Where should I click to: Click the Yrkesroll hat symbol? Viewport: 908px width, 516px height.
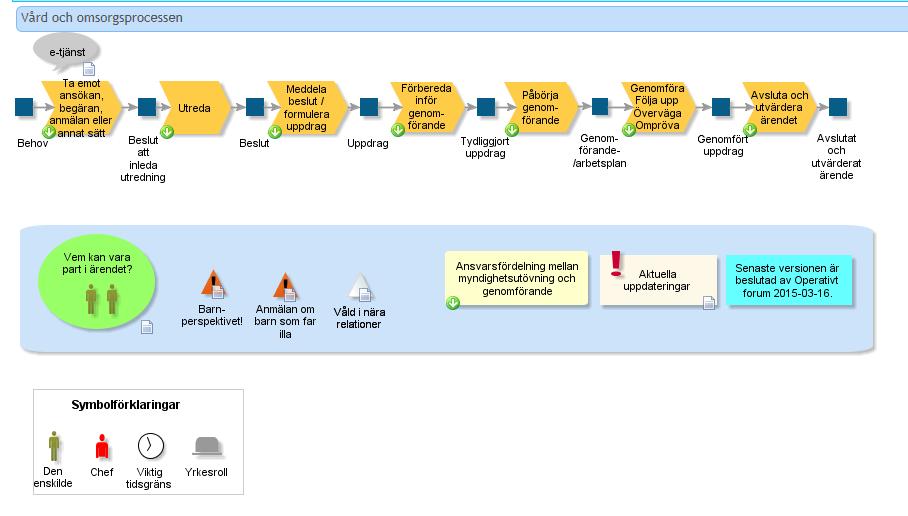tap(207, 447)
